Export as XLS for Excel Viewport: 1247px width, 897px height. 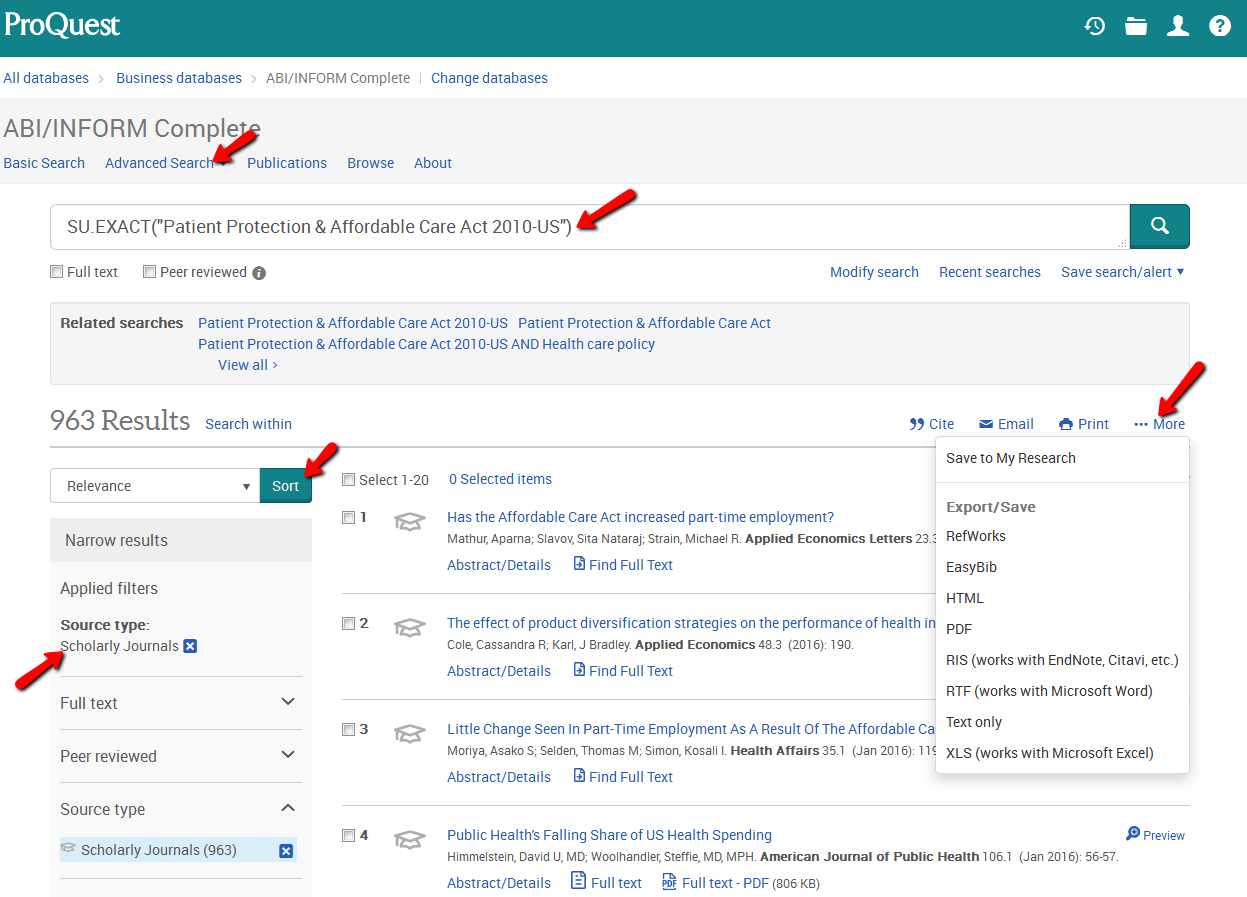pyautogui.click(x=1050, y=753)
